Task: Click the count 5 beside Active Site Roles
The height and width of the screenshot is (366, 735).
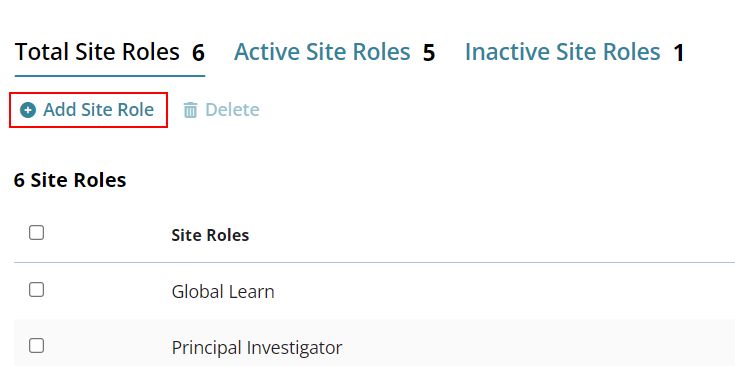Action: pyautogui.click(x=429, y=53)
